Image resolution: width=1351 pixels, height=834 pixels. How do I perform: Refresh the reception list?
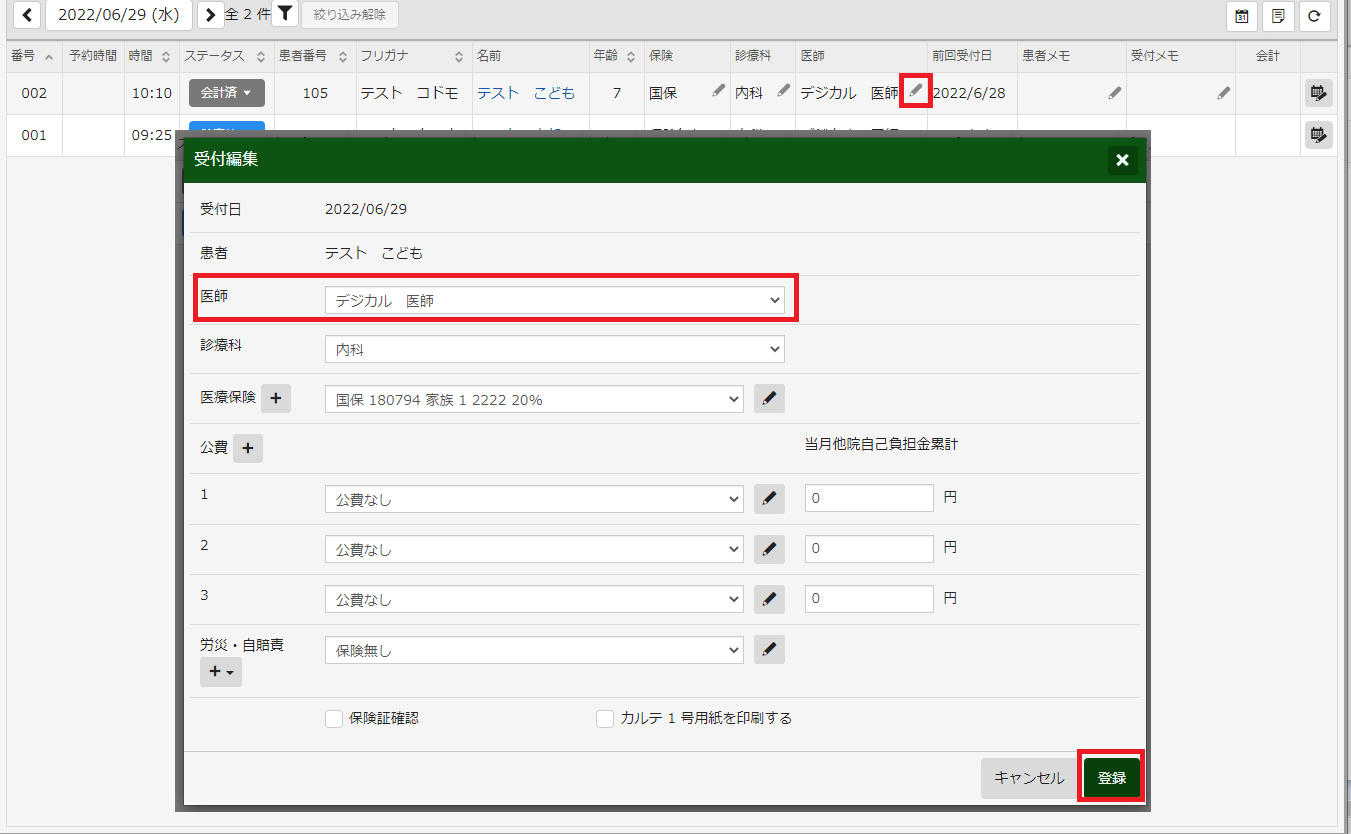pyautogui.click(x=1315, y=16)
